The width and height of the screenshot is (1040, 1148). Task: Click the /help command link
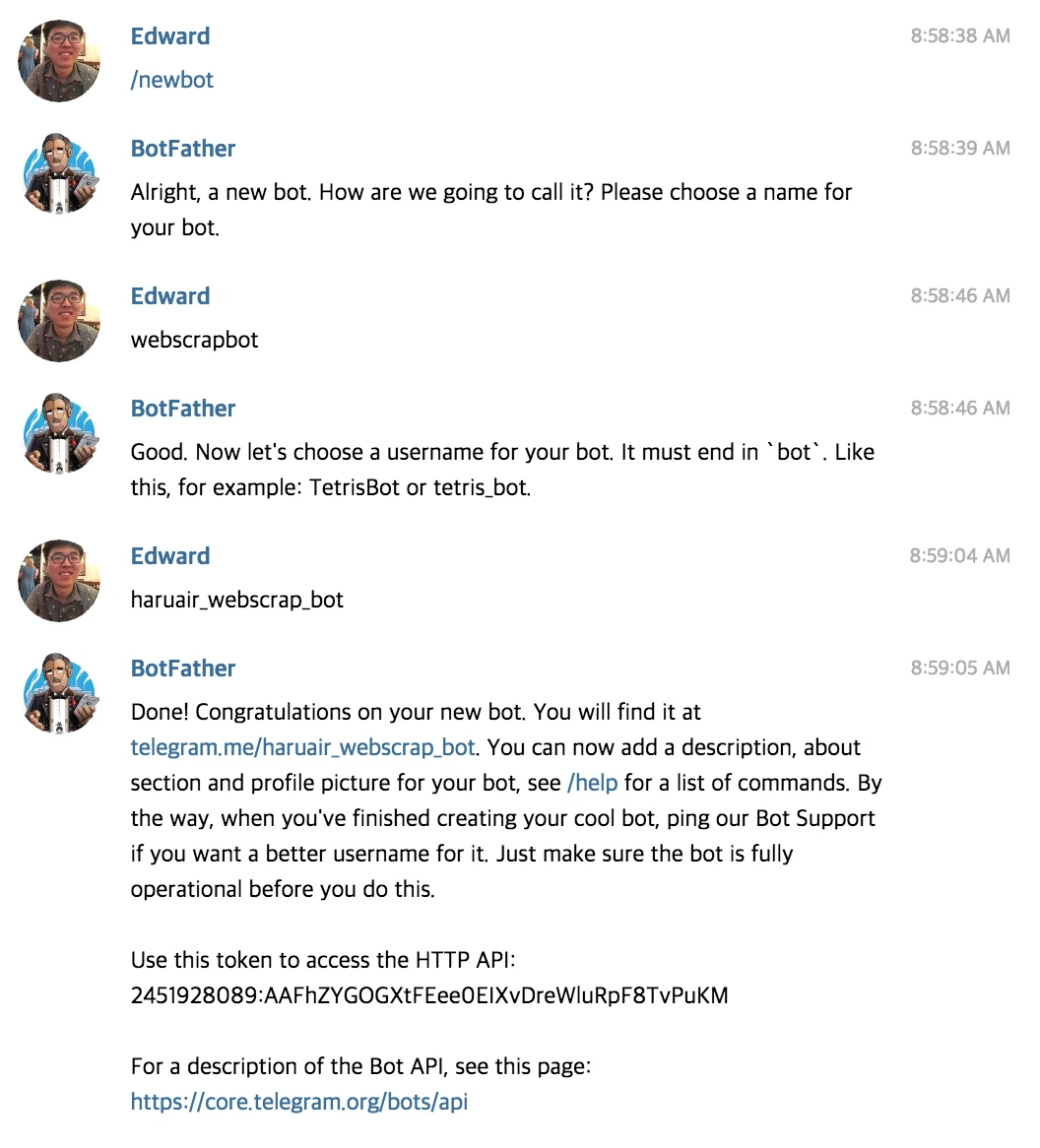[593, 783]
